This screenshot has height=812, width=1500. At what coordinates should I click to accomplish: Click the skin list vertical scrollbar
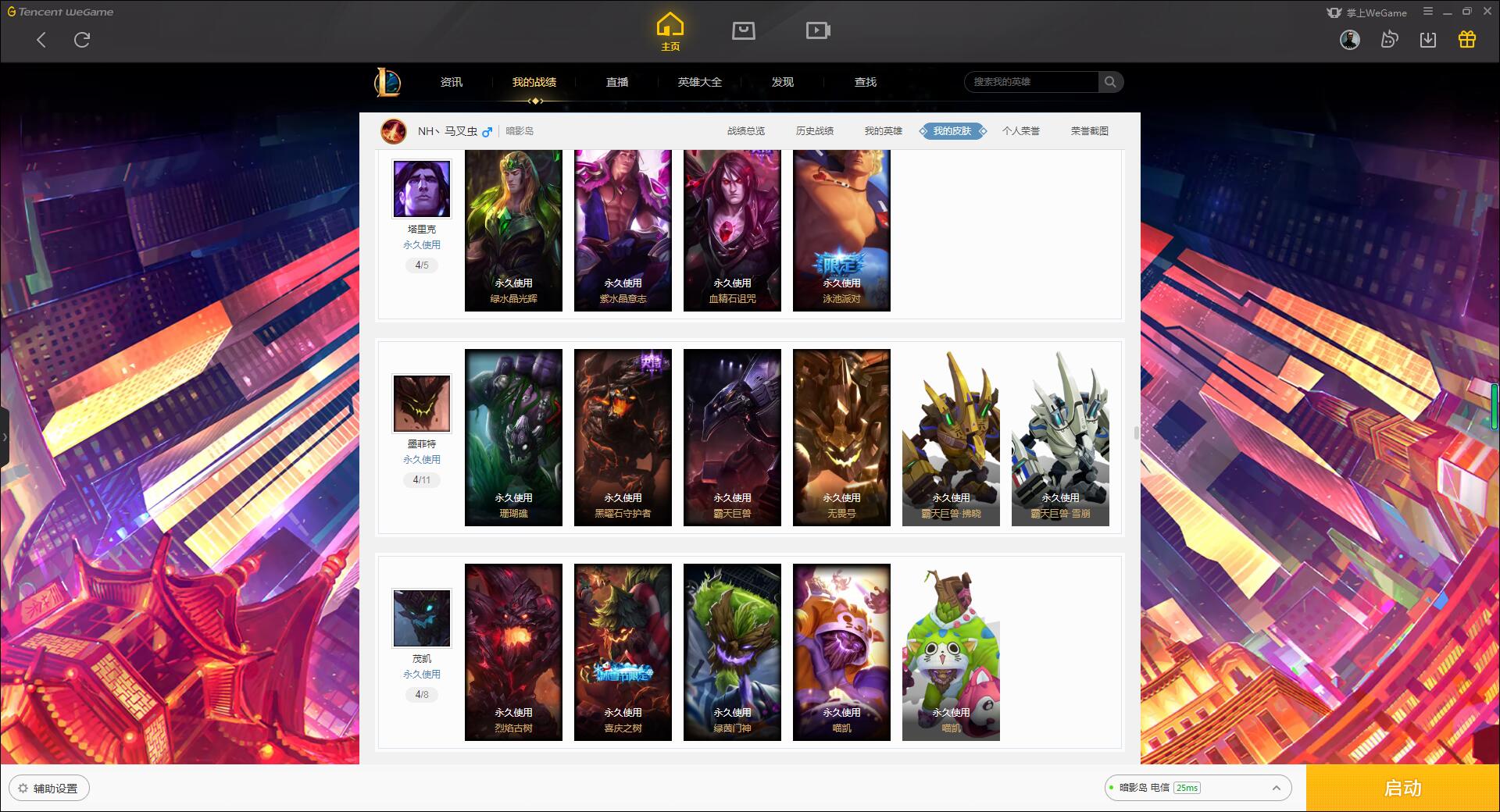(1136, 432)
